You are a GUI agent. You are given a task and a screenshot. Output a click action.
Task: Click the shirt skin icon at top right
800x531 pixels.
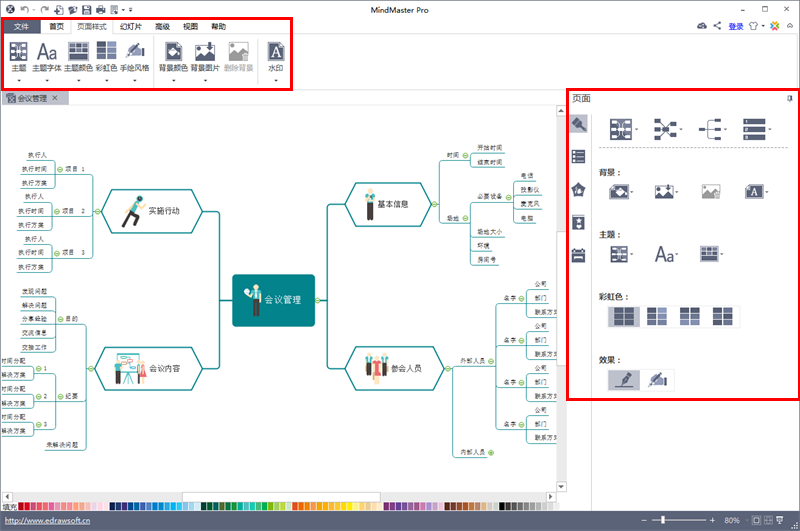coord(753,26)
